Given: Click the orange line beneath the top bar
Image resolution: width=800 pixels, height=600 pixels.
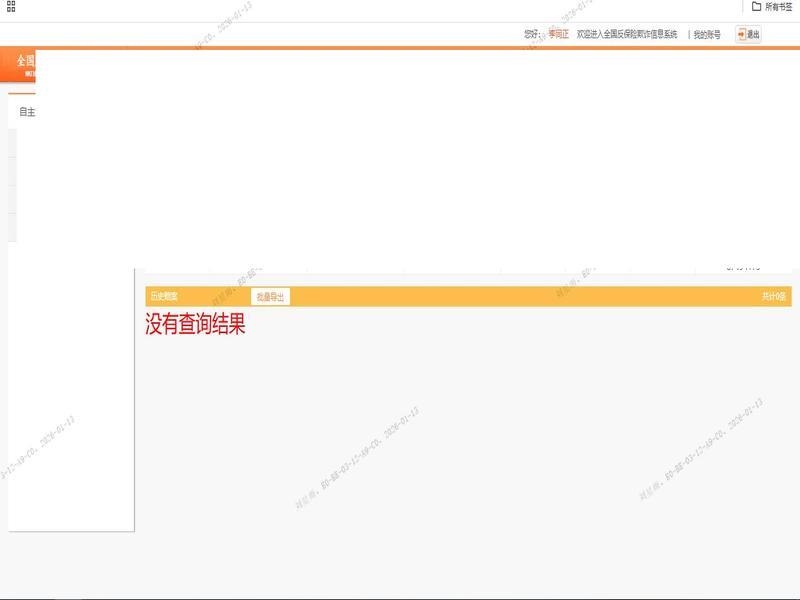Looking at the screenshot, I should [400, 47].
